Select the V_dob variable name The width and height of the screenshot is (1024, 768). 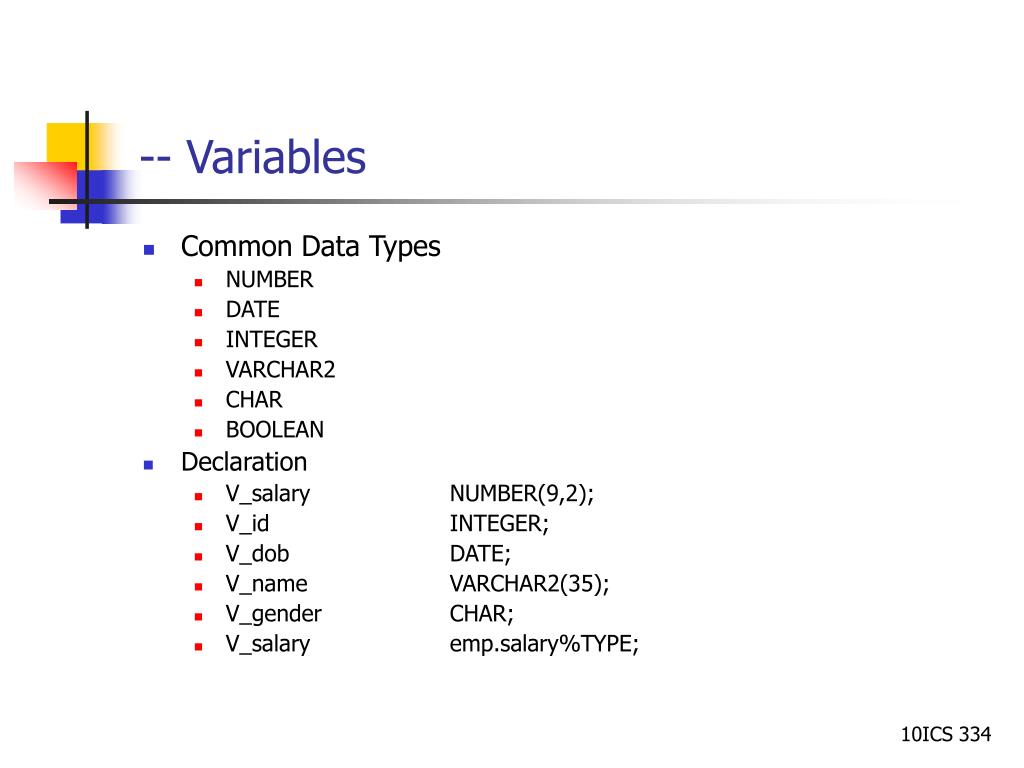pos(257,554)
